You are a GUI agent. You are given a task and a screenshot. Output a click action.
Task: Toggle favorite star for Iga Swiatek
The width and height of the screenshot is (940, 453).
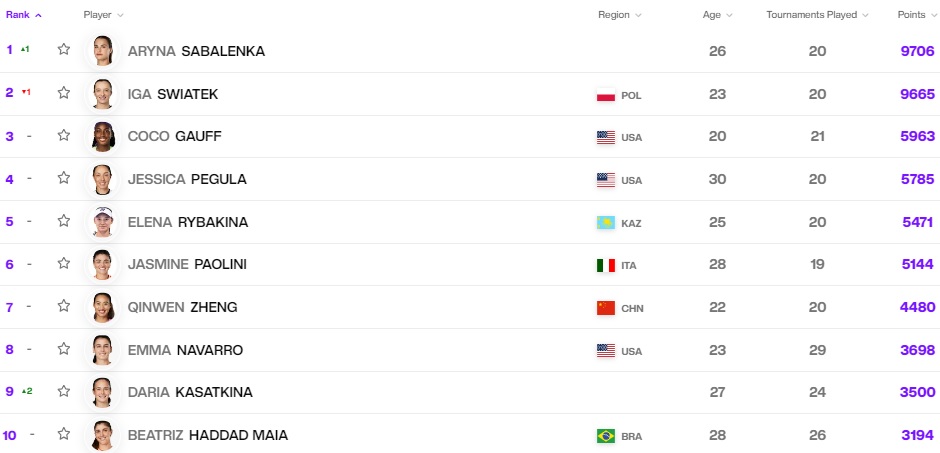64,92
